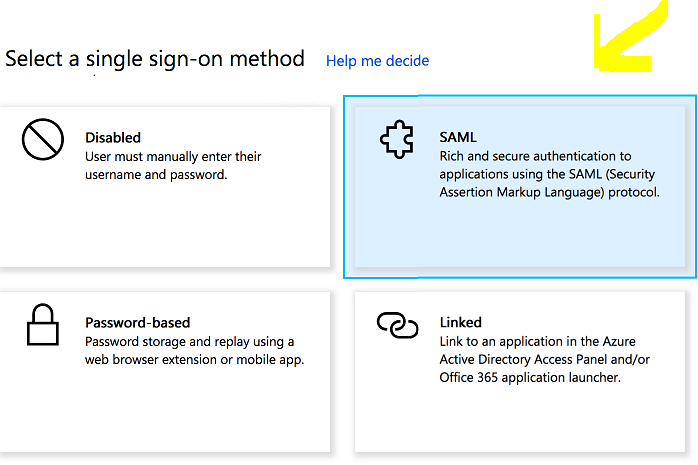The width and height of the screenshot is (698, 465).
Task: Choose the SAML sign-on method card
Action: [x=520, y=187]
